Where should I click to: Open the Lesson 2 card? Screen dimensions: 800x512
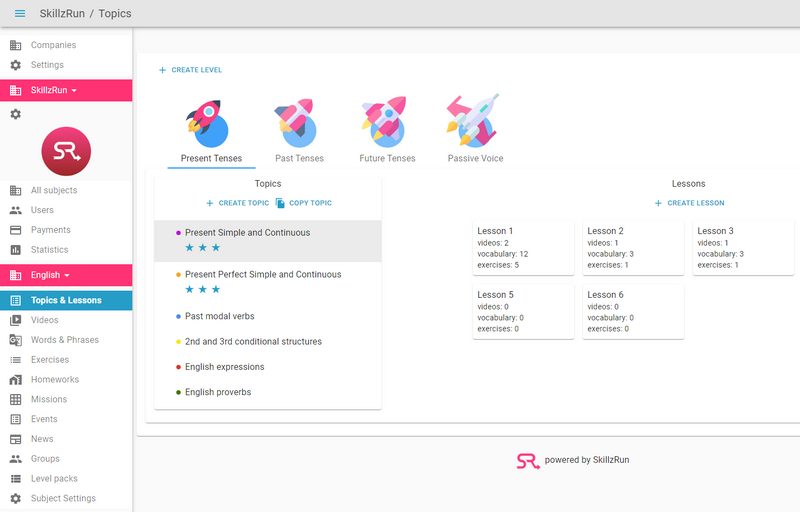[633, 248]
